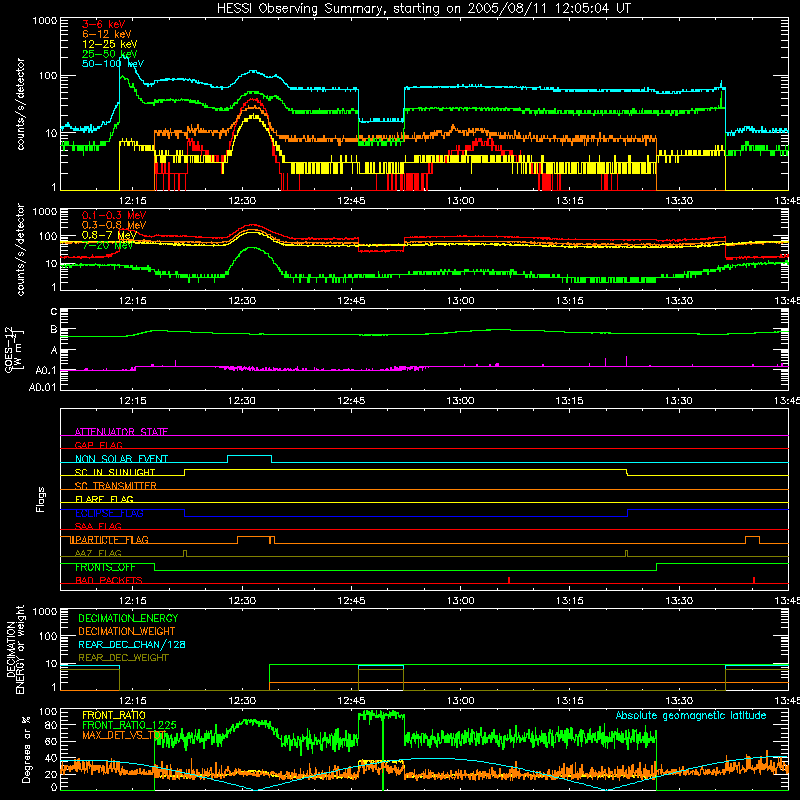The height and width of the screenshot is (800, 800).
Task: Click the 13:30 tick under the decimation panel
Action: pos(679,700)
